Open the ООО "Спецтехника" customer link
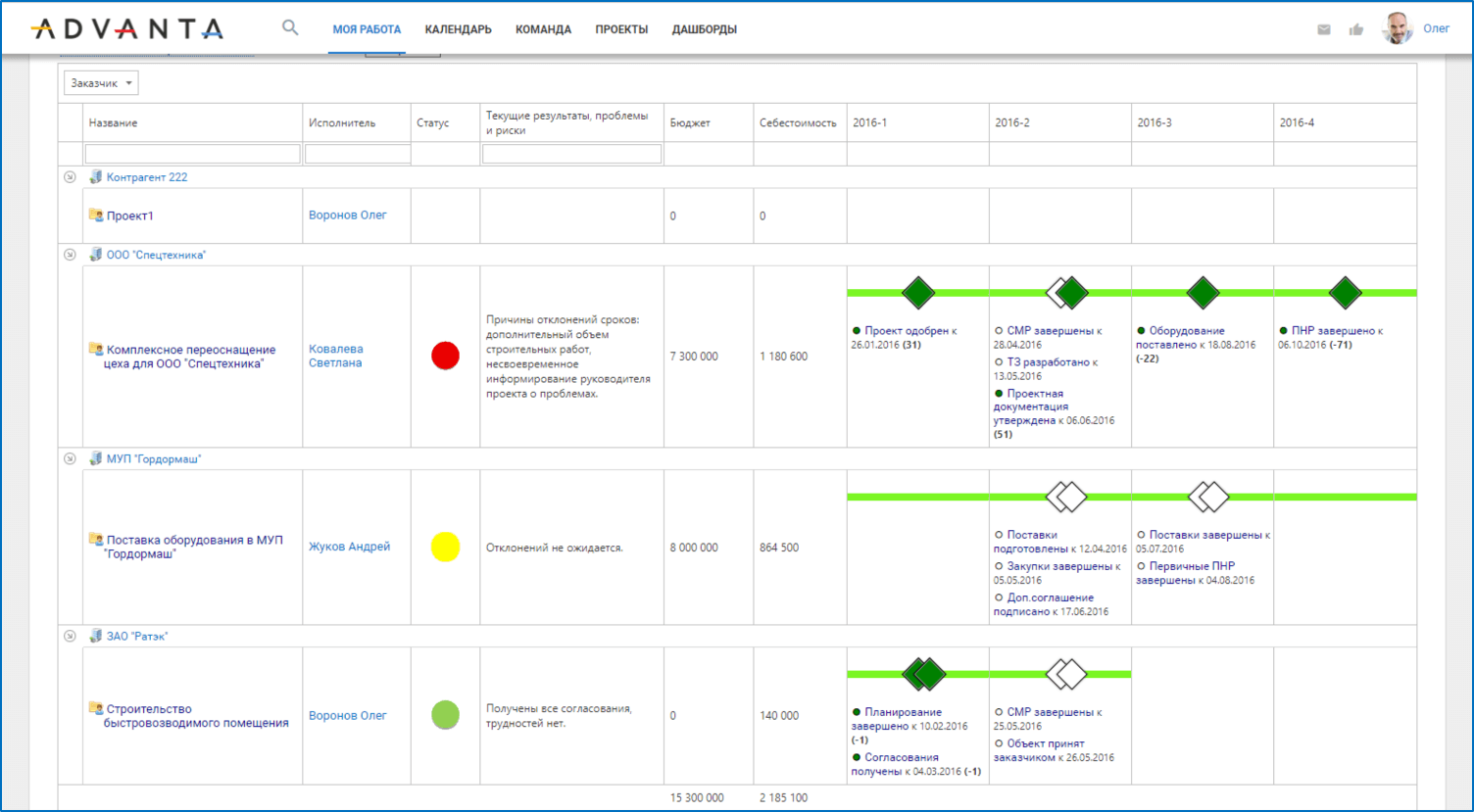 pyautogui.click(x=156, y=255)
